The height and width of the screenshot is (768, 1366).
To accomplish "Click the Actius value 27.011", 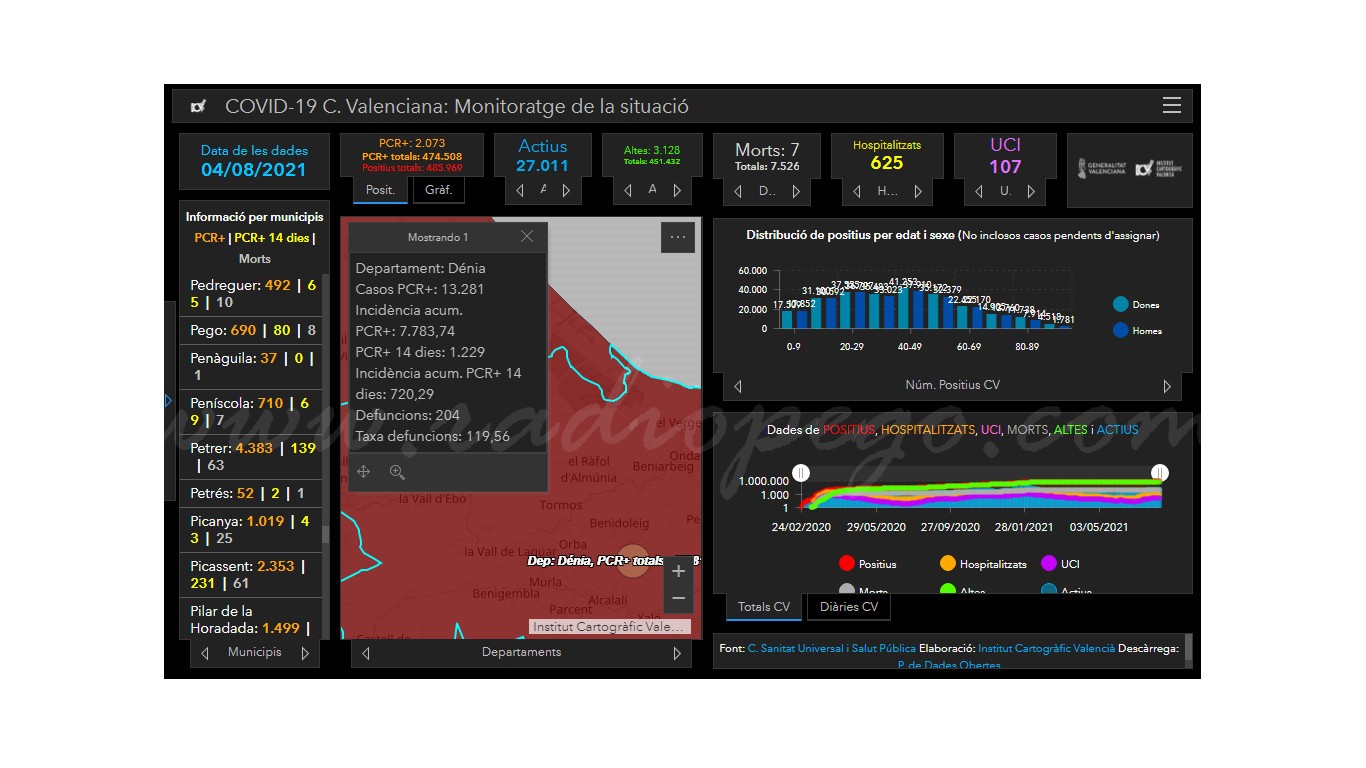I will point(542,166).
